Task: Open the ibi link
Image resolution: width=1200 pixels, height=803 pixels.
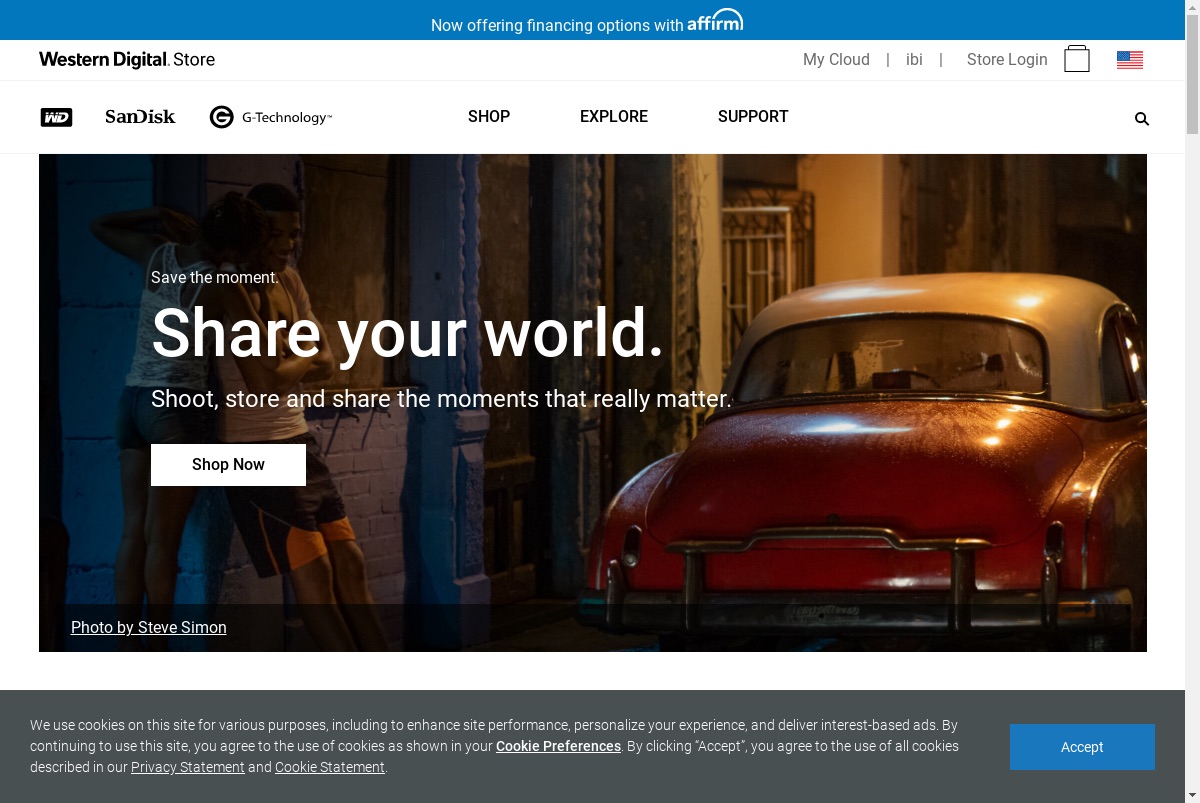Action: point(914,59)
